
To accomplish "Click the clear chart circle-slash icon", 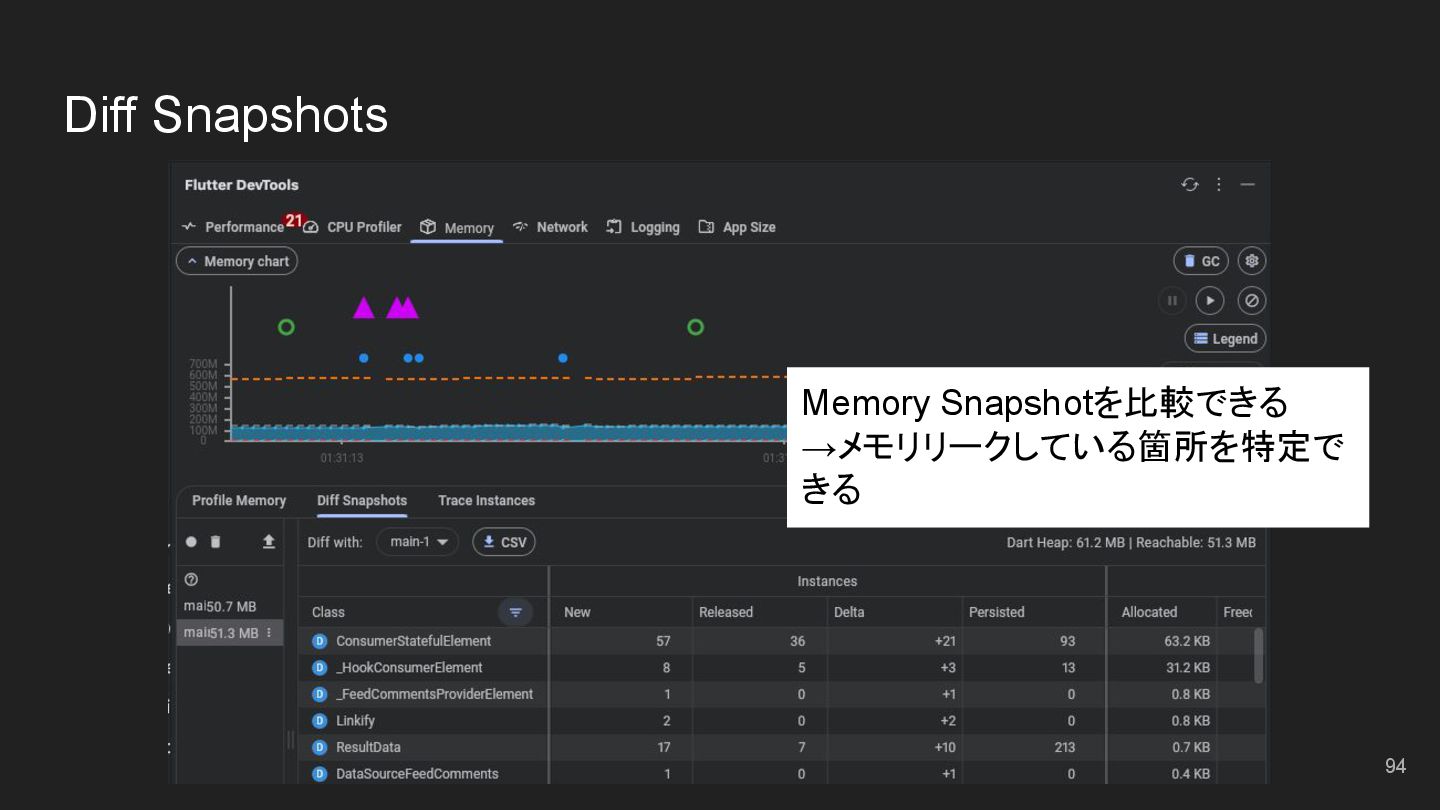I will coord(1251,300).
